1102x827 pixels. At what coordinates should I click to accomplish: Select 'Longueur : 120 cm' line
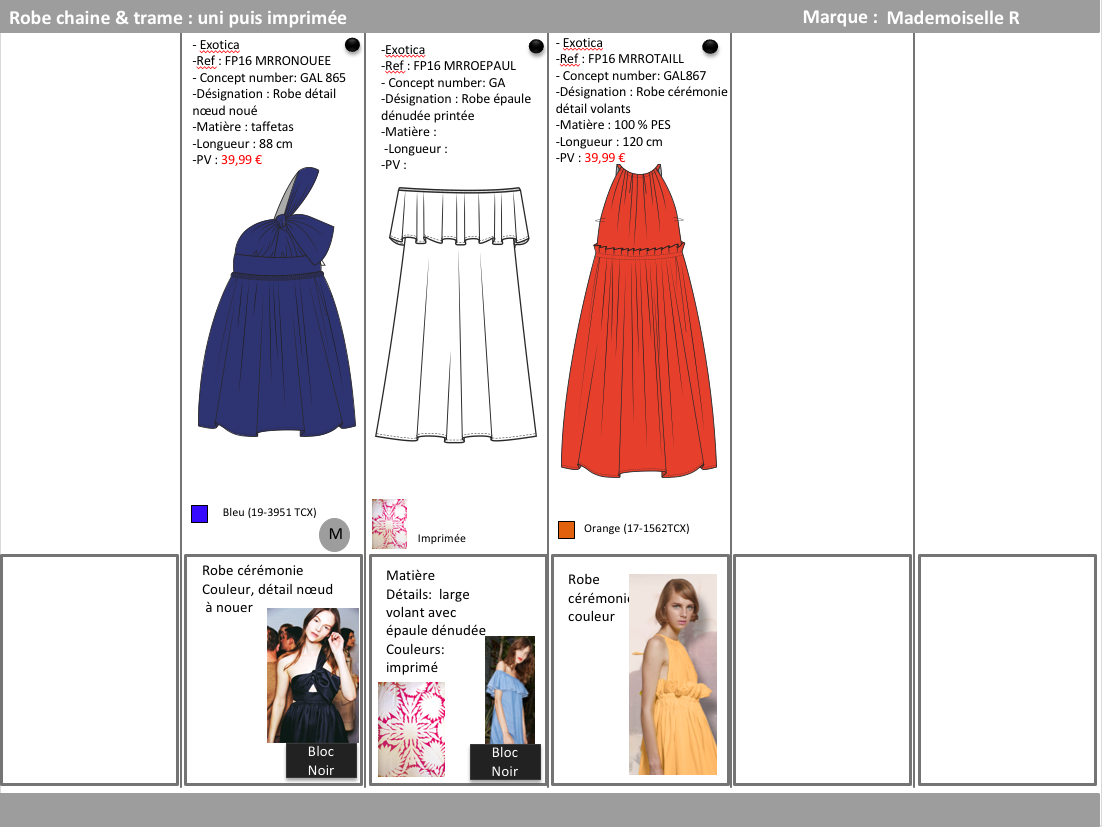tap(609, 142)
